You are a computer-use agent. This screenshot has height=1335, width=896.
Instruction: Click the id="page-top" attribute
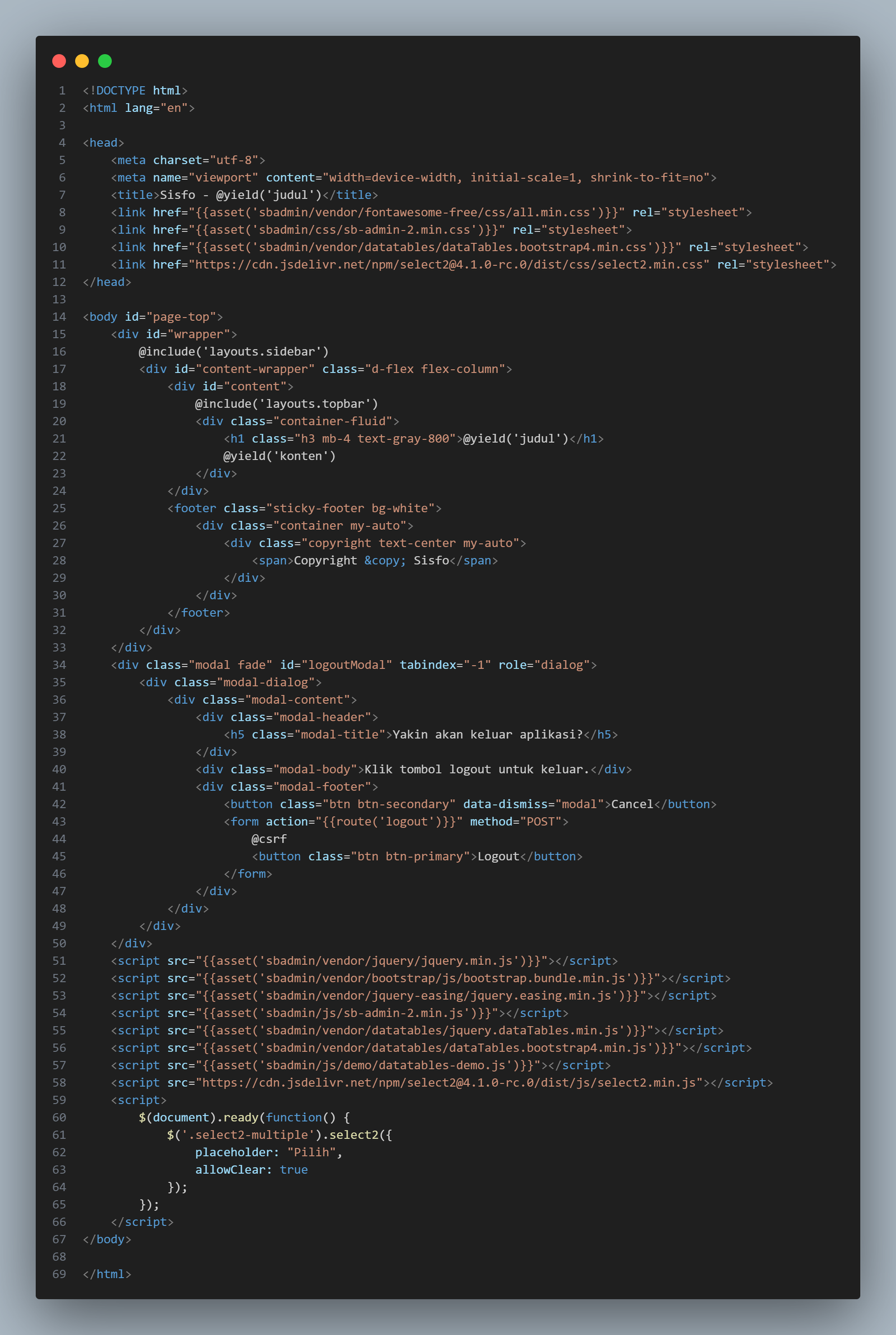tap(171, 317)
